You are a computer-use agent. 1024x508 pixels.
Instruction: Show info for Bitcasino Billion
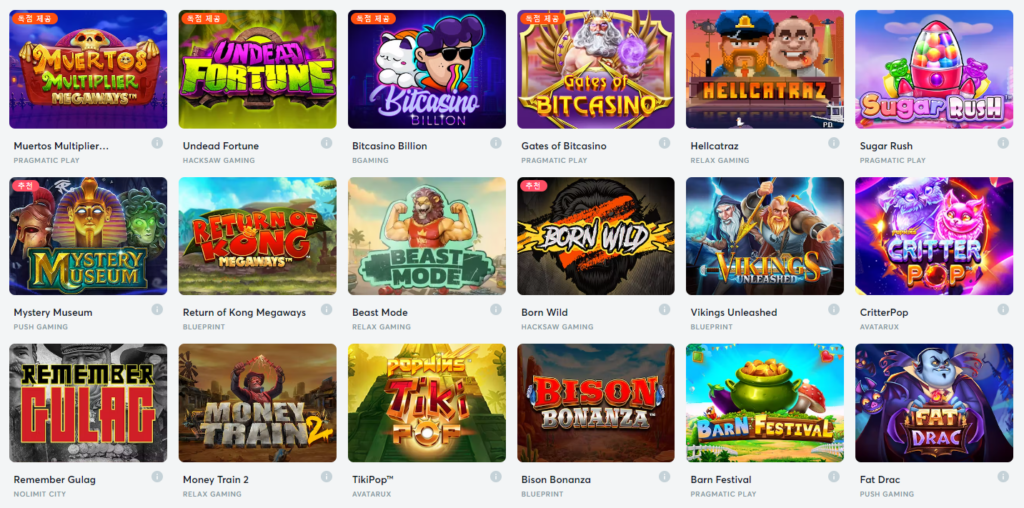click(496, 143)
